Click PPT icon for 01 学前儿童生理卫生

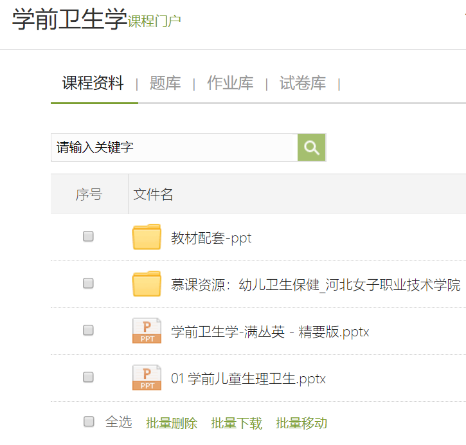pyautogui.click(x=147, y=378)
